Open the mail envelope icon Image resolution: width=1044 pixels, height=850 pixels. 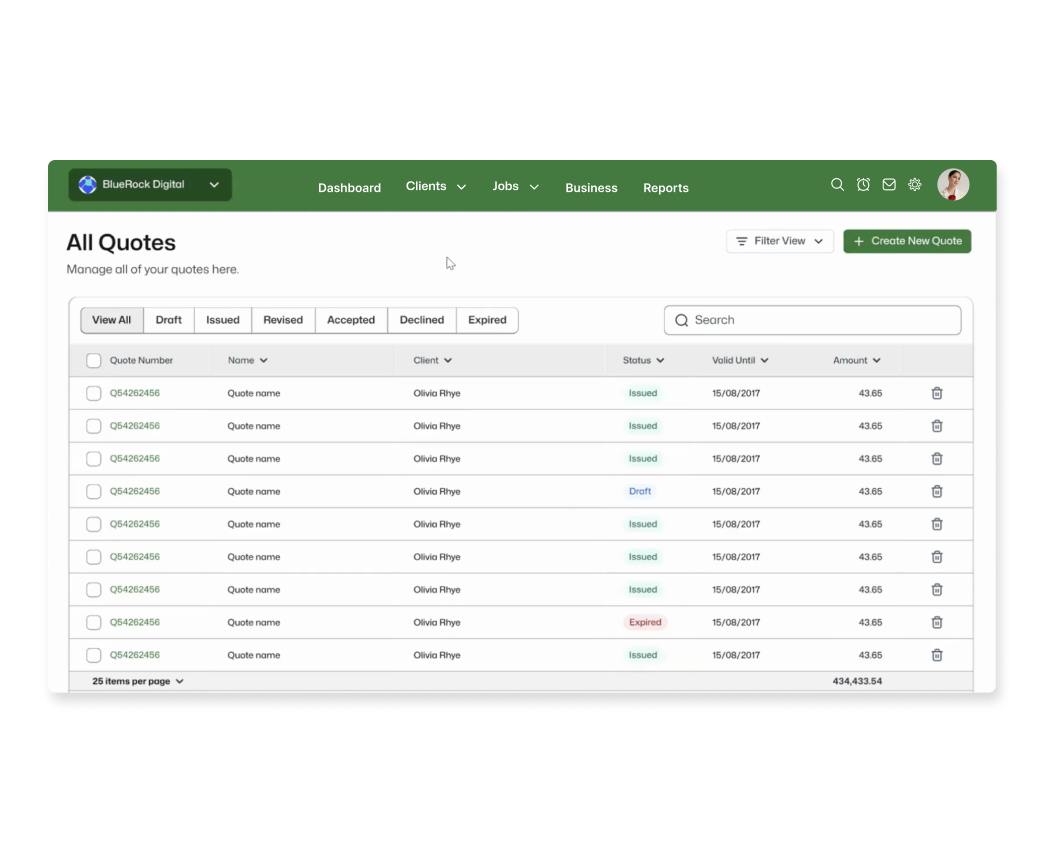coord(889,185)
